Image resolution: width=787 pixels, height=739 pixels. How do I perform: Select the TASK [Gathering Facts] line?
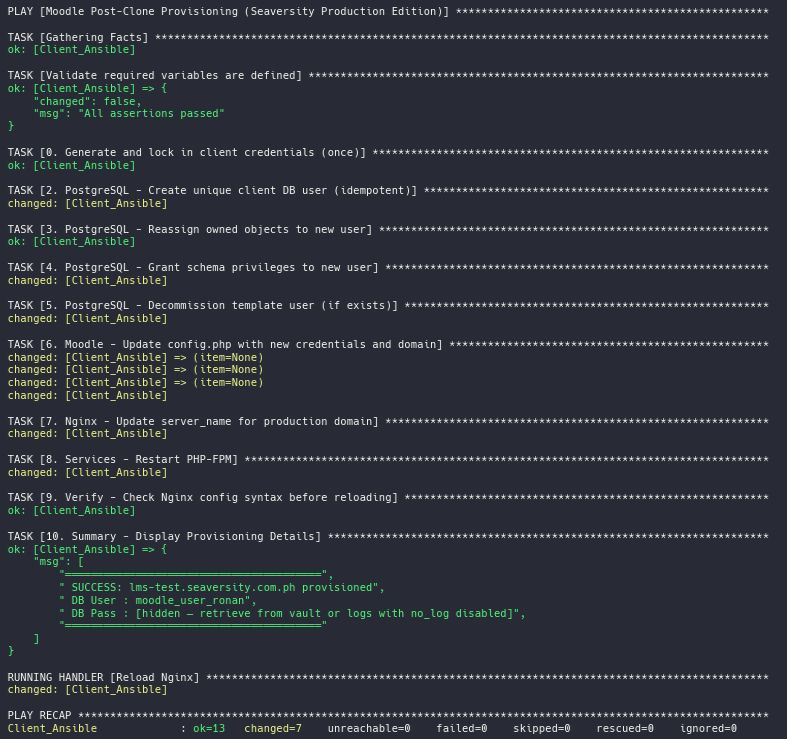(x=387, y=37)
